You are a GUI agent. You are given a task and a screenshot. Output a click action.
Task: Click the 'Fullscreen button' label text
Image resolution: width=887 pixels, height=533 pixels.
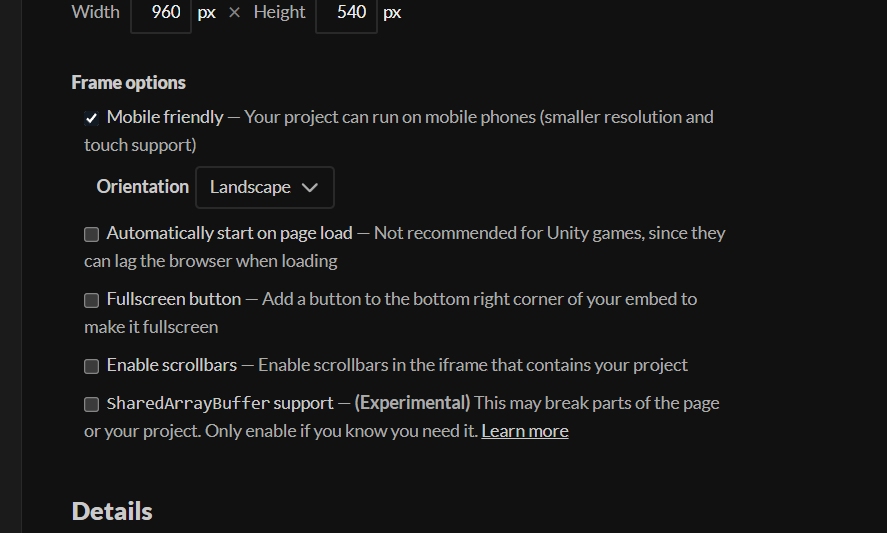pyautogui.click(x=174, y=299)
